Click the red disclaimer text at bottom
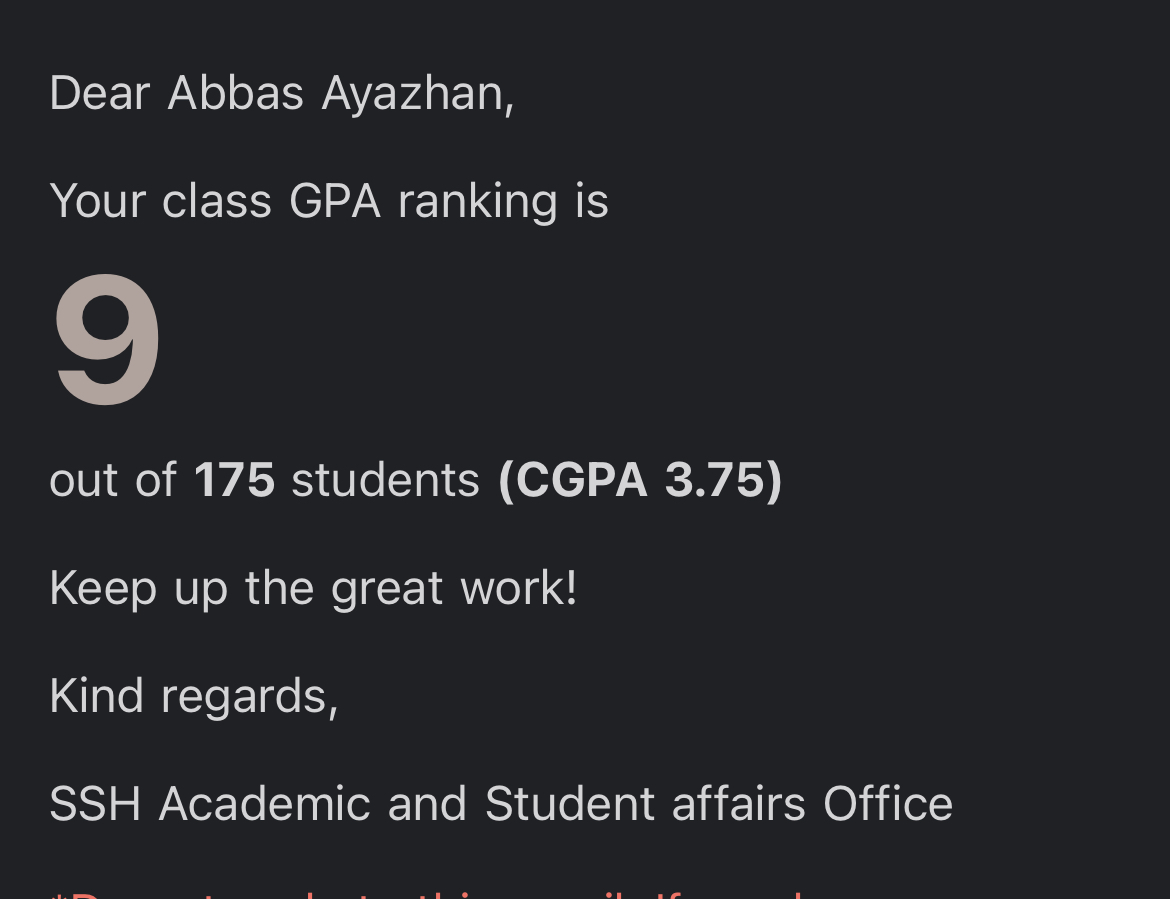The height and width of the screenshot is (899, 1170). click(427, 894)
